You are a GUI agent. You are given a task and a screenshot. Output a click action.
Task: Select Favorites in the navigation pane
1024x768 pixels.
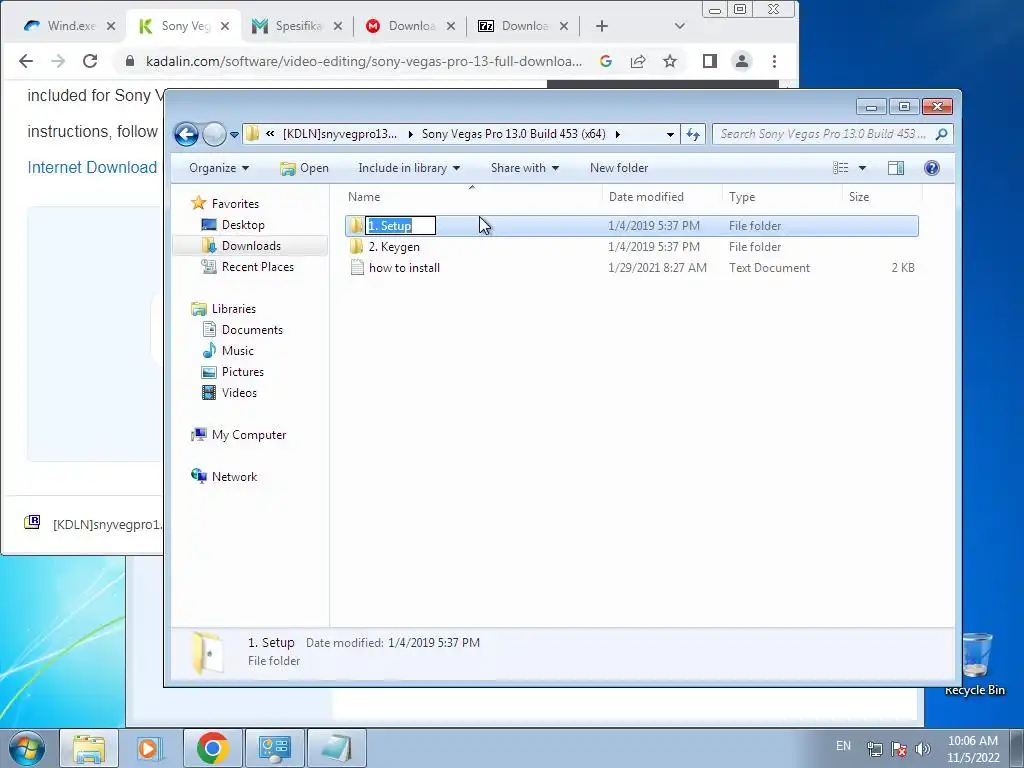click(x=235, y=204)
